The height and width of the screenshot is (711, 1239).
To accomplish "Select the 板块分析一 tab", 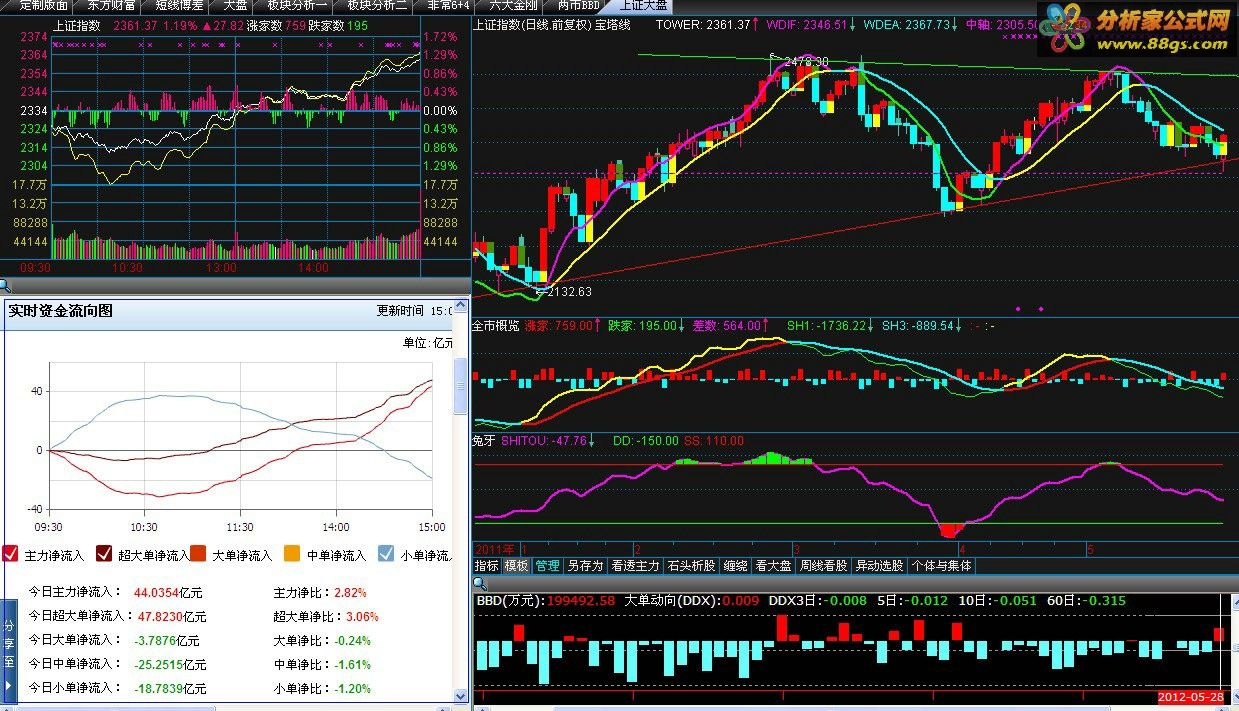I will point(296,5).
